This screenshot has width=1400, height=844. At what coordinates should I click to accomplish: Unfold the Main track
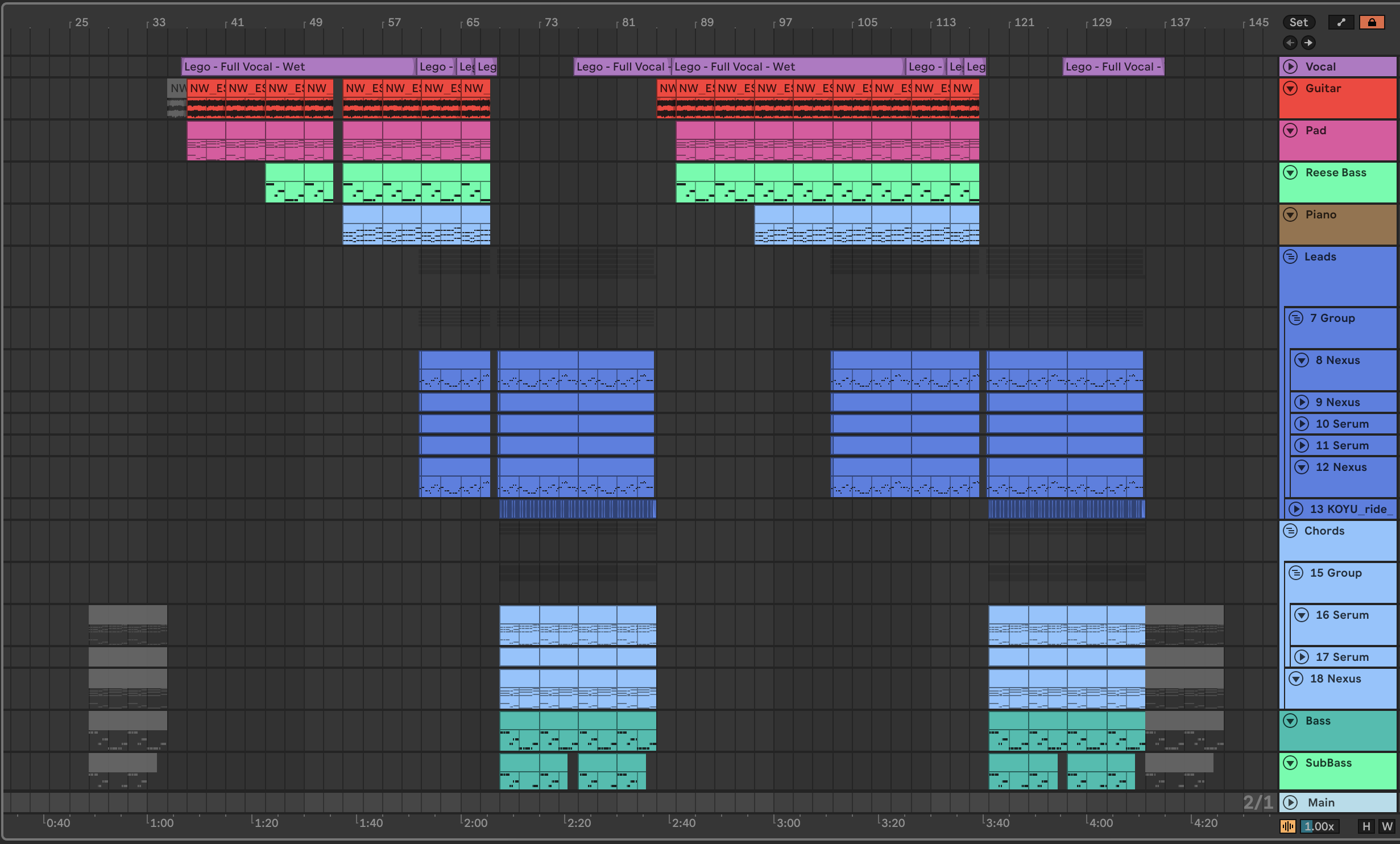pyautogui.click(x=1290, y=802)
